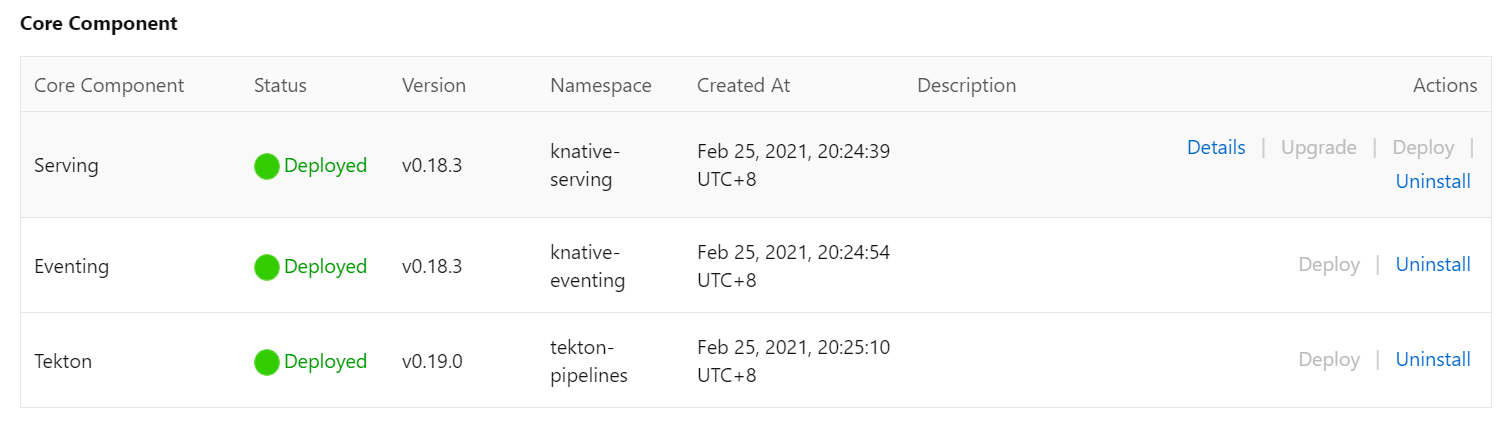Click Deploy in the Tekton row
1500x423 pixels.
click(x=1329, y=360)
